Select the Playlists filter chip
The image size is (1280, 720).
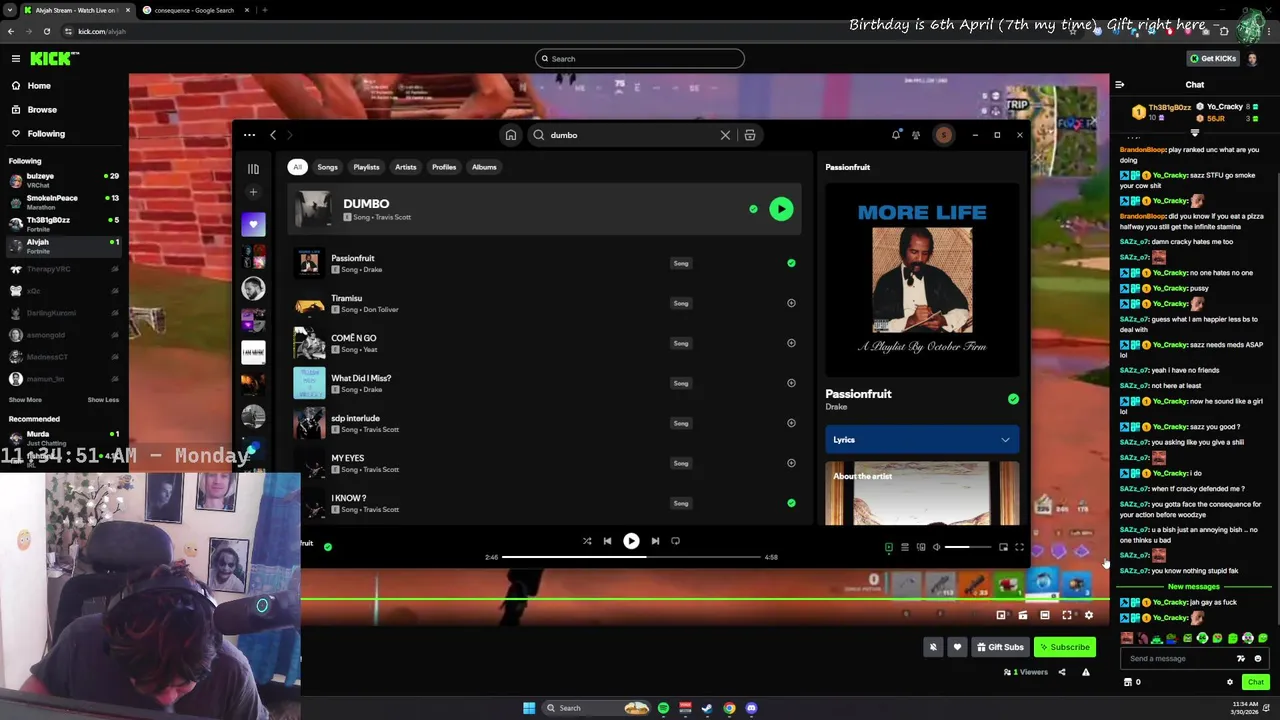click(x=366, y=167)
